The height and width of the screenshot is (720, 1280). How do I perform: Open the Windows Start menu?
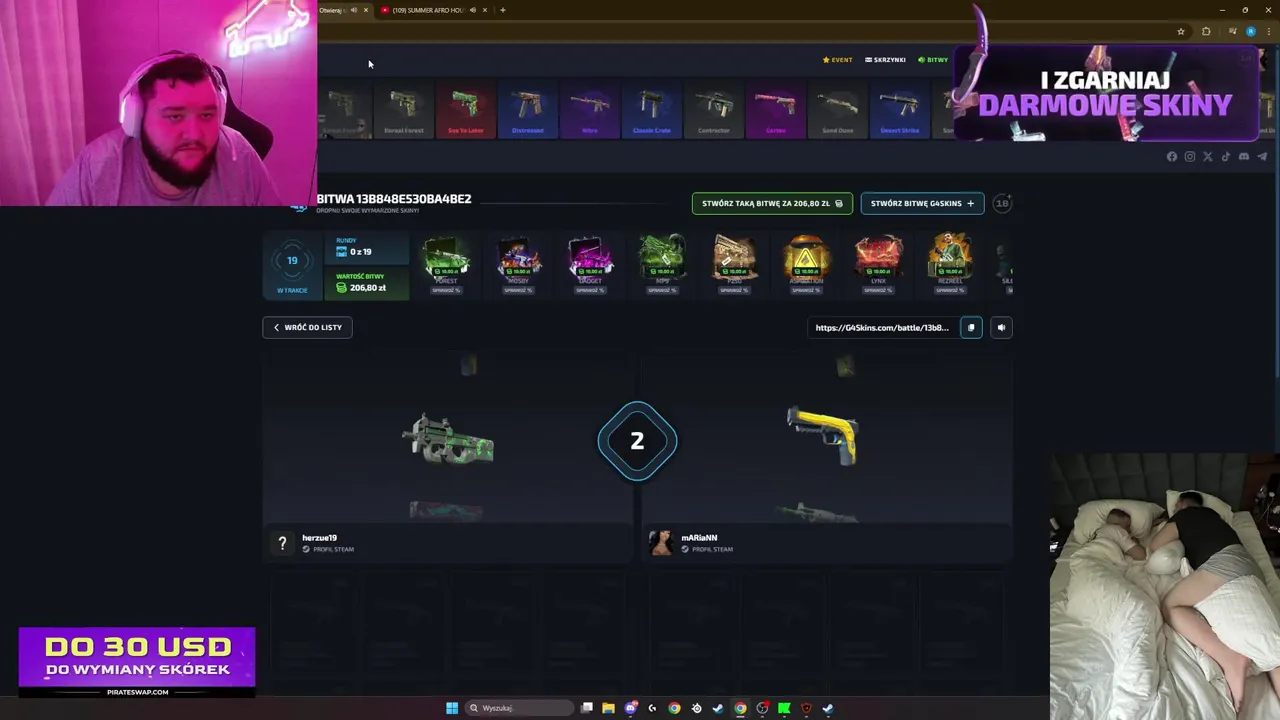tap(452, 708)
